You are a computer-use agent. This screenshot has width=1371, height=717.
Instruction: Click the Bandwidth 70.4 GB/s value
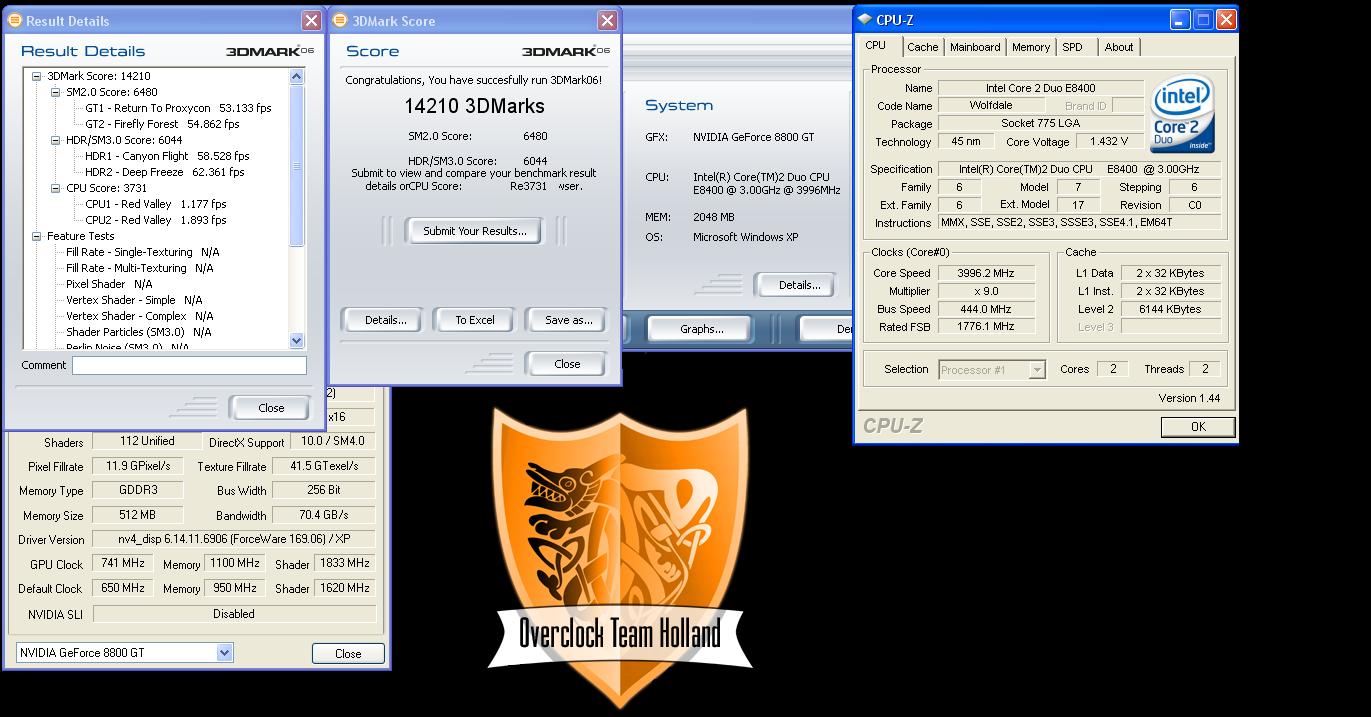tap(323, 515)
